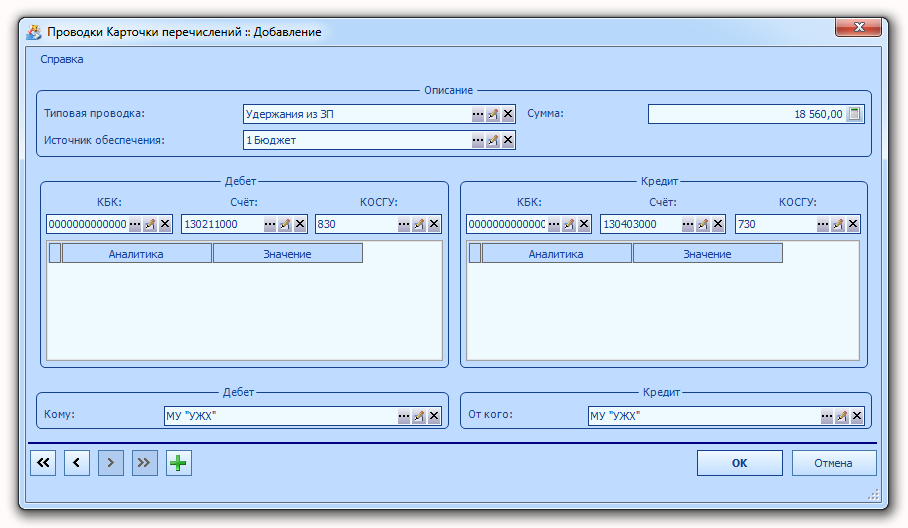Close the Проводки Карточки перечислений window
Viewport: 908px width, 528px height.
(859, 27)
